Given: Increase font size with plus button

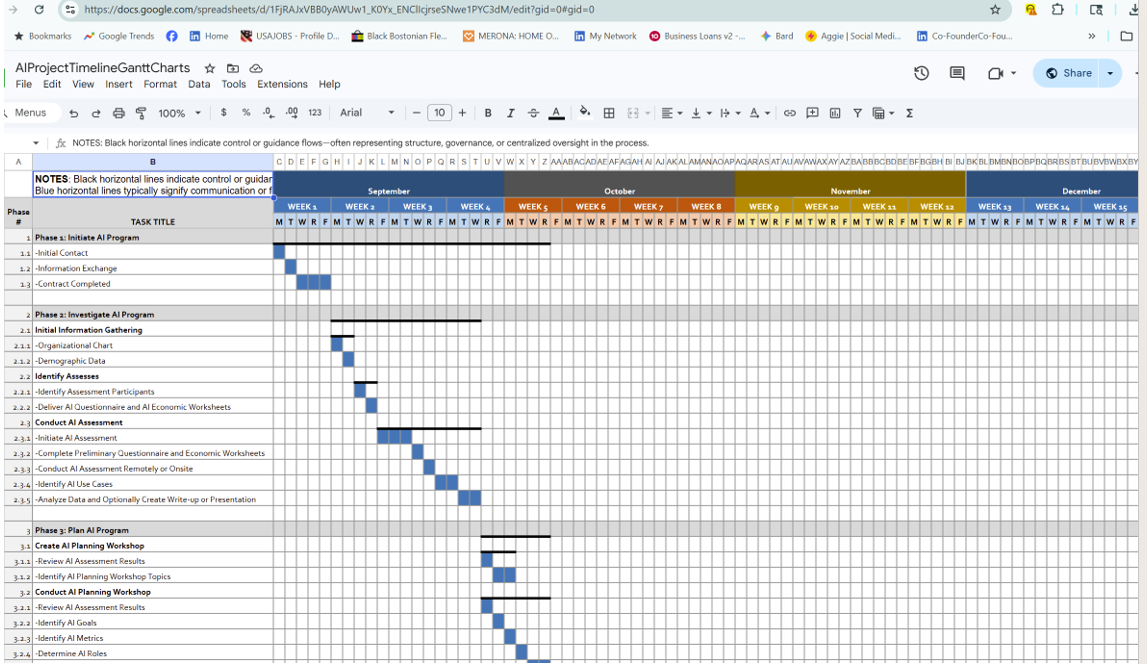Looking at the screenshot, I should (x=462, y=113).
